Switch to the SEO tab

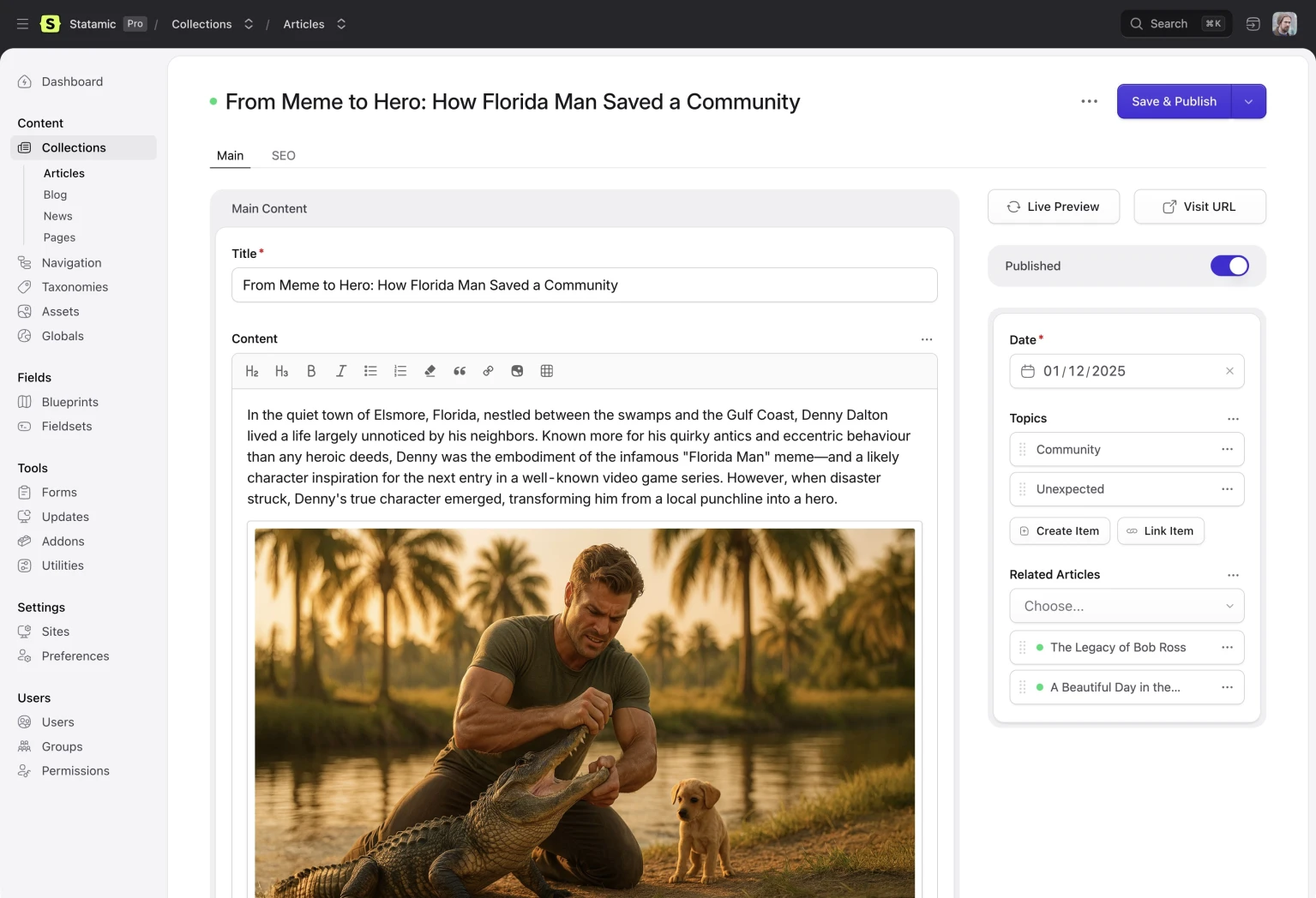coord(283,155)
